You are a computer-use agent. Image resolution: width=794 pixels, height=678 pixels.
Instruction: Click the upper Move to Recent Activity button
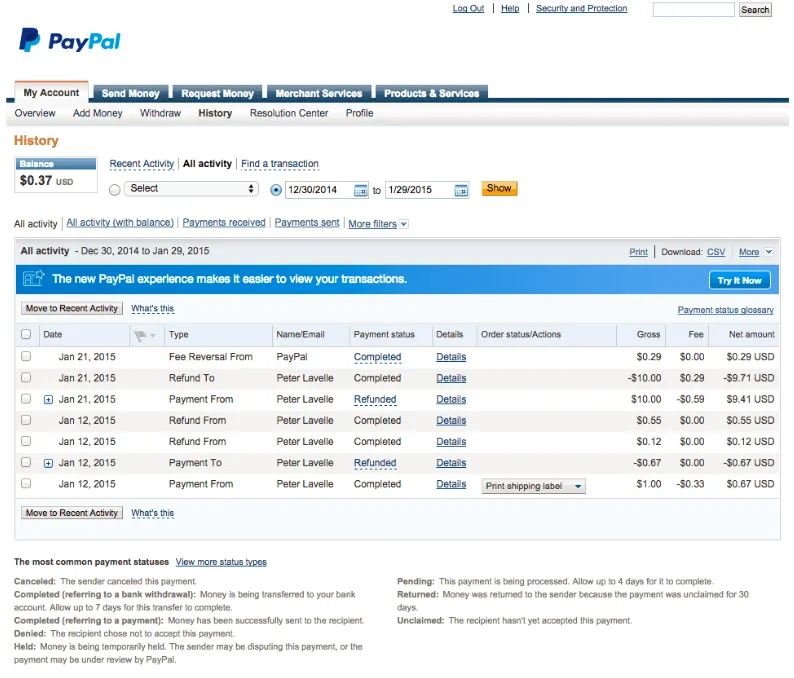(x=72, y=308)
